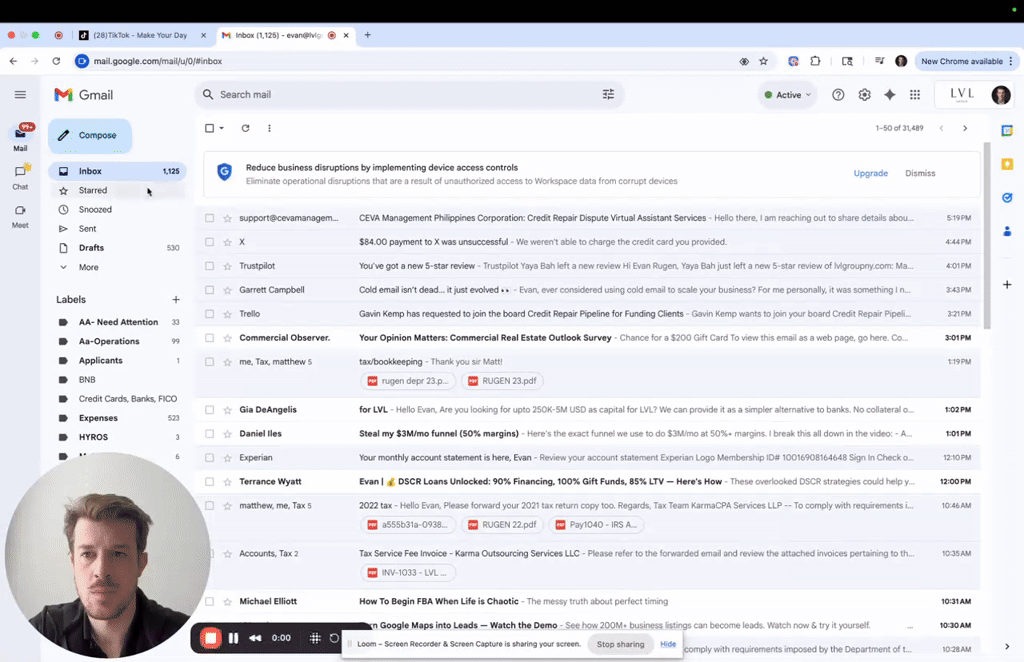Image resolution: width=1024 pixels, height=662 pixels.
Task: Check the Gia DeAngelis email checkbox
Action: tap(209, 410)
